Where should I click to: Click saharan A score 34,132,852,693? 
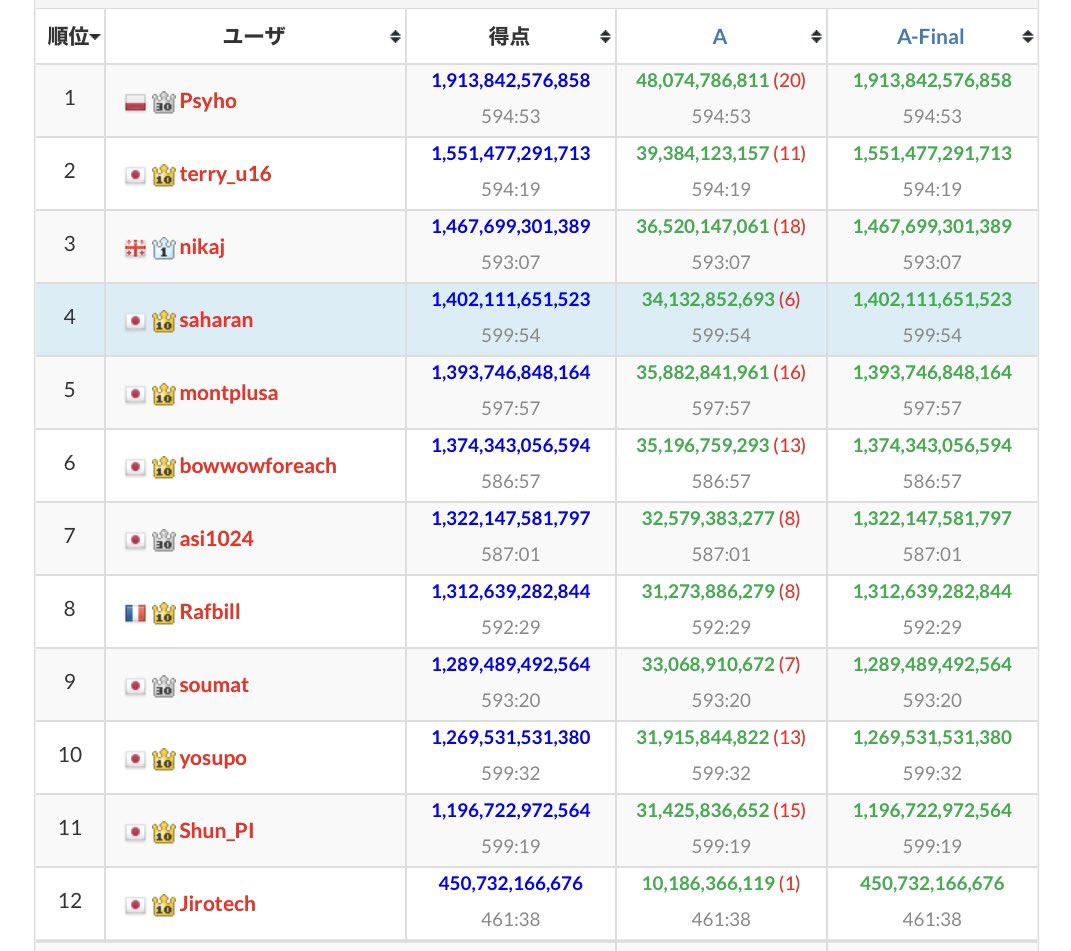click(708, 300)
